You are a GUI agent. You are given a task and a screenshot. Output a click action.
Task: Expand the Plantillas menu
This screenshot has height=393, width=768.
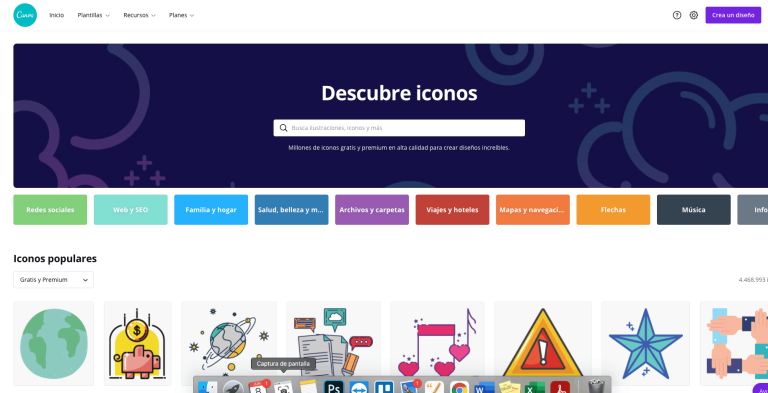[x=94, y=15]
